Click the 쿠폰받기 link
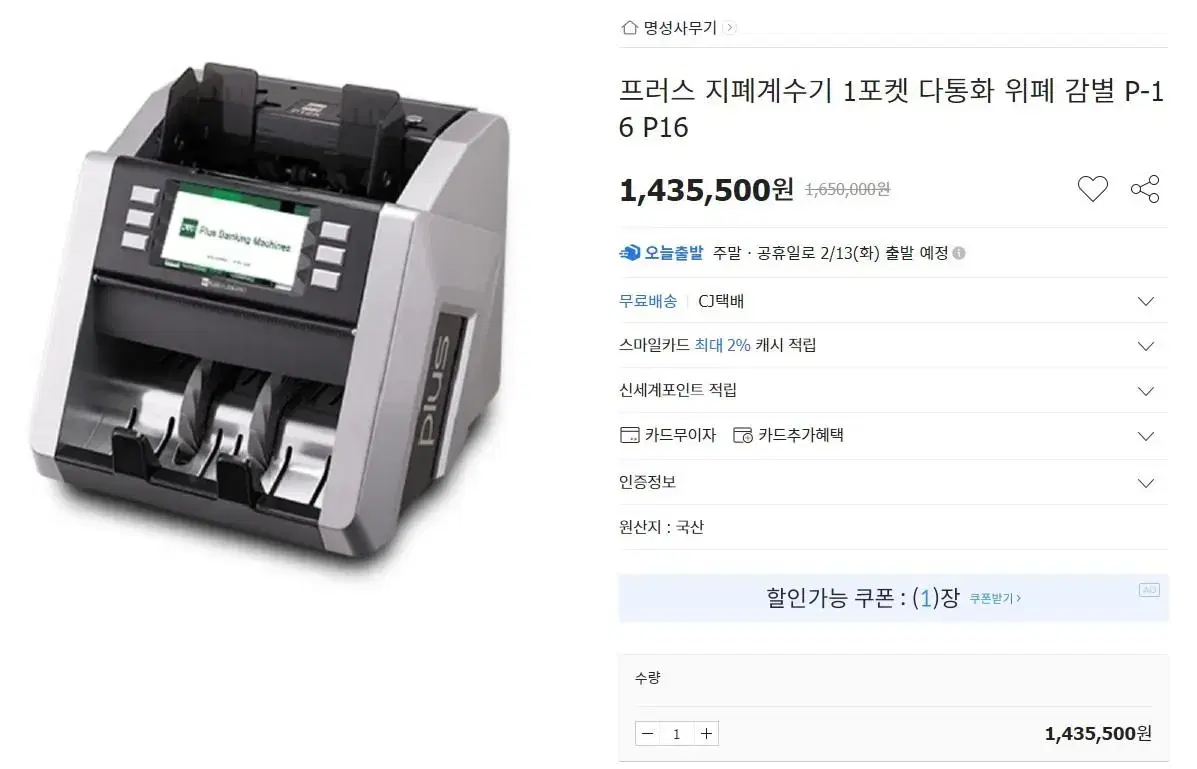This screenshot has height=769, width=1197. point(995,598)
